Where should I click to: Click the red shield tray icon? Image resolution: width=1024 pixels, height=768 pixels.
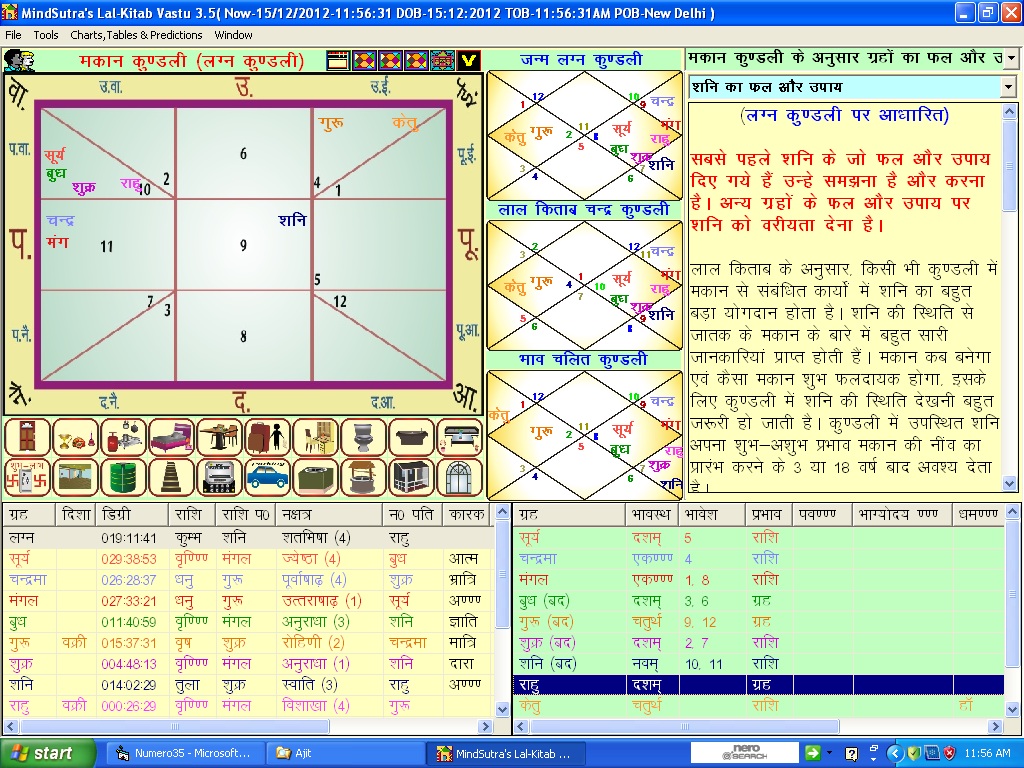949,753
